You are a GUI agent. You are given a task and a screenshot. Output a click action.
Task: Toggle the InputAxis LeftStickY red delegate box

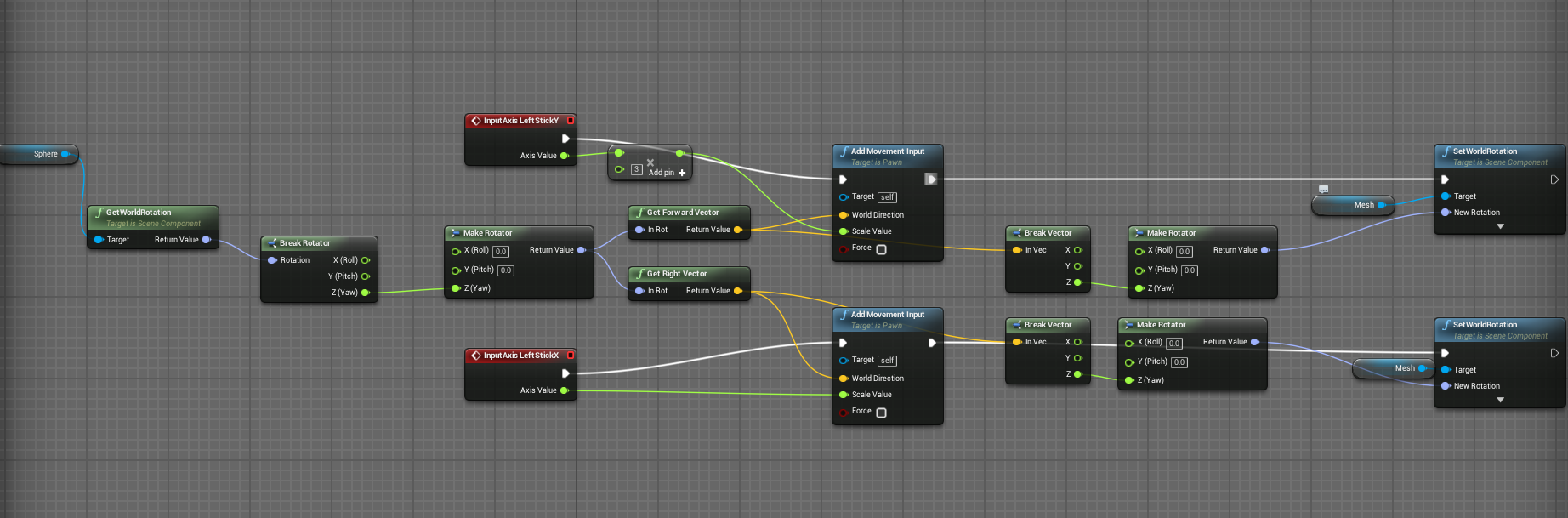click(571, 121)
